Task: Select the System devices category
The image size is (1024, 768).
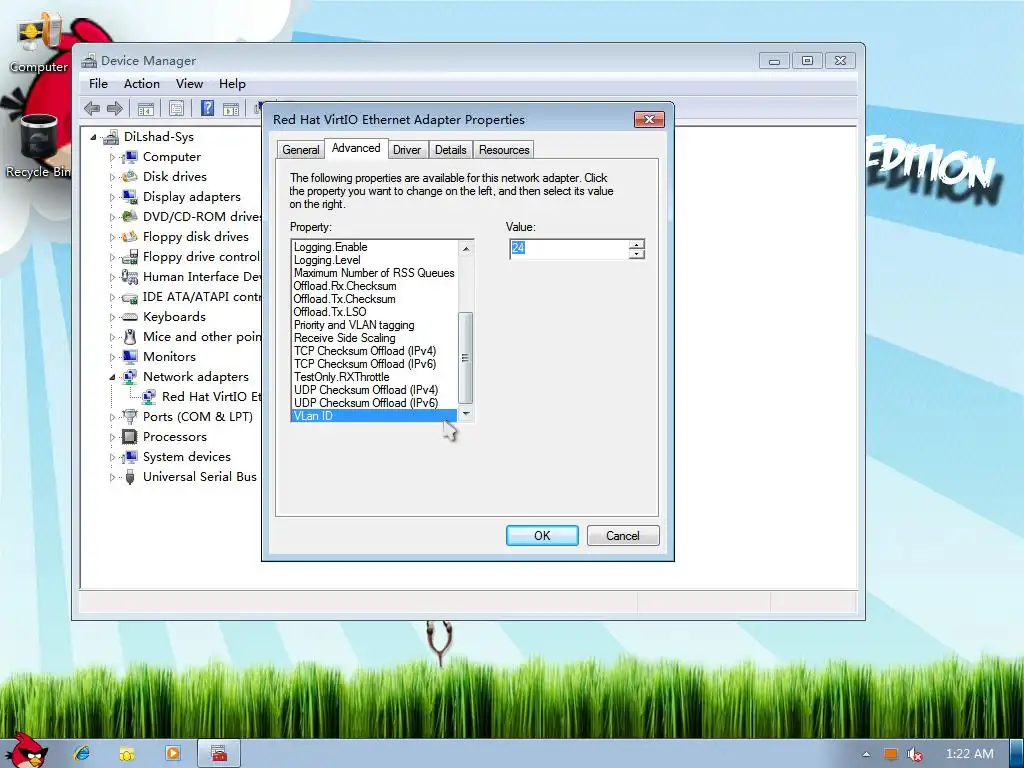Action: [187, 456]
